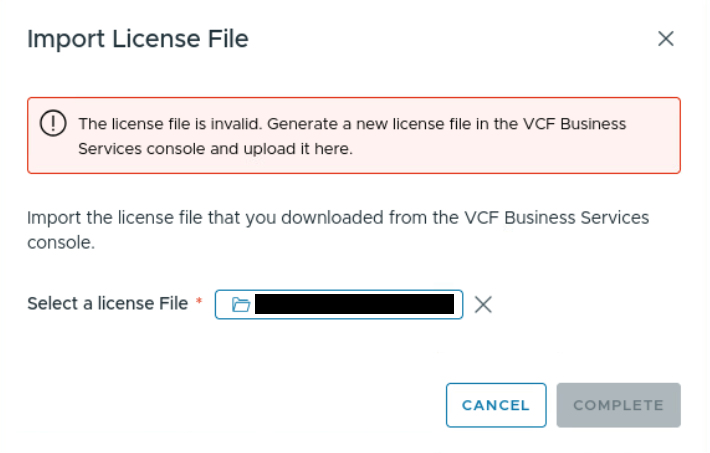710x453 pixels.
Task: Click the blacked-out license file name
Action: (x=355, y=304)
